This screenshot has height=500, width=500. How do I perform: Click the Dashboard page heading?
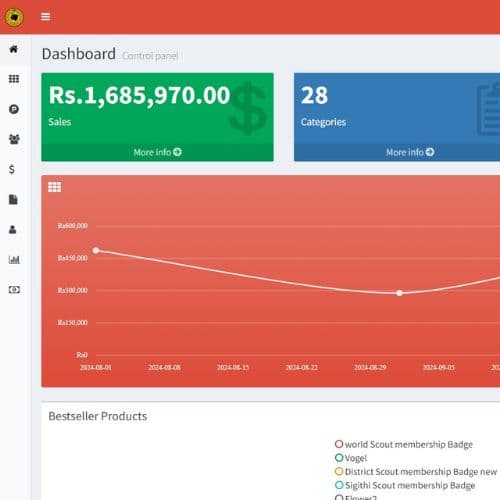tap(79, 54)
